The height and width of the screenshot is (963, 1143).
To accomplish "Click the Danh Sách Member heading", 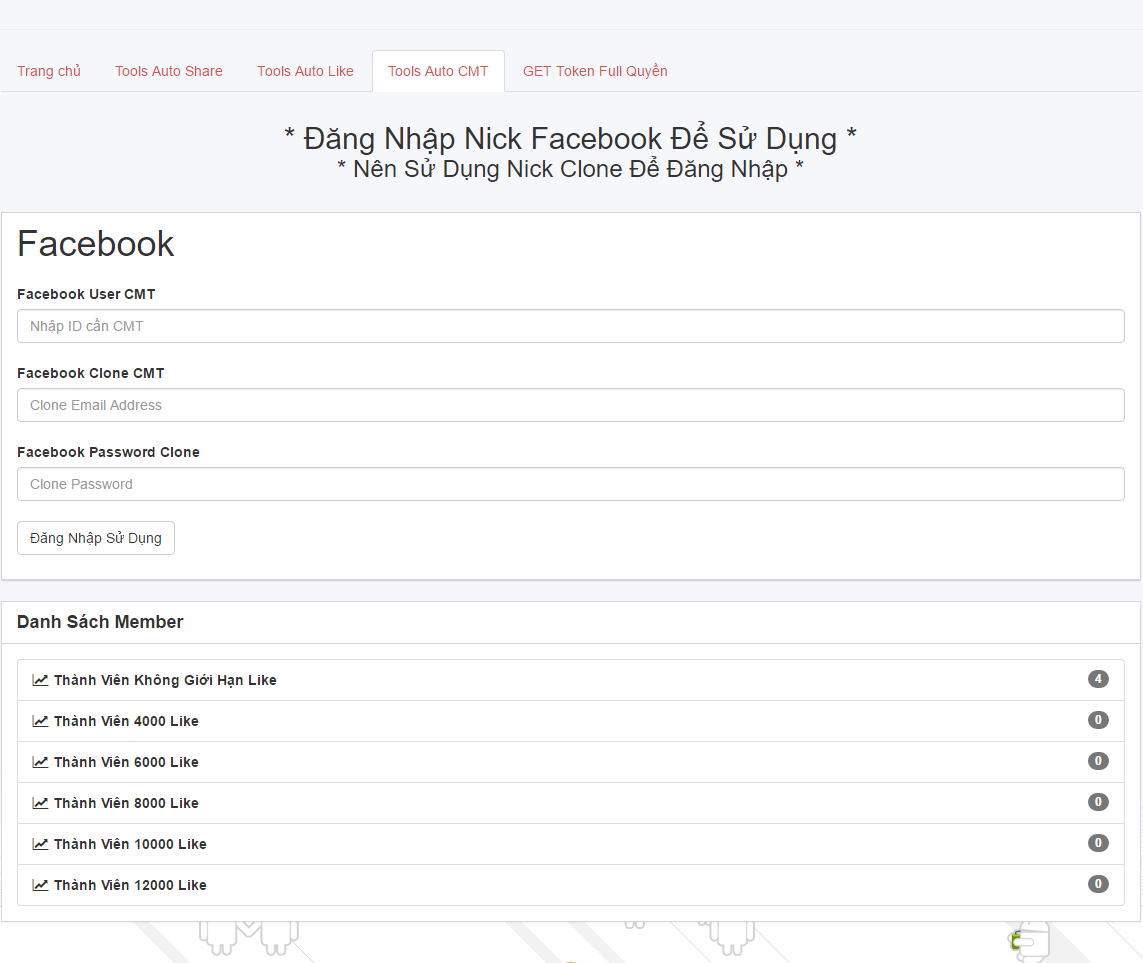I will tap(100, 622).
